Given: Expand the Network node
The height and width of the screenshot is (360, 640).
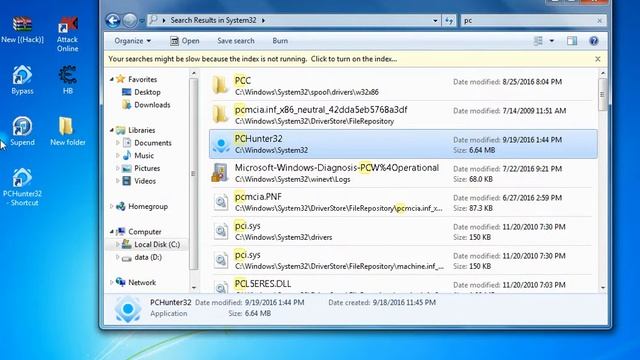Looking at the screenshot, I should [112, 282].
